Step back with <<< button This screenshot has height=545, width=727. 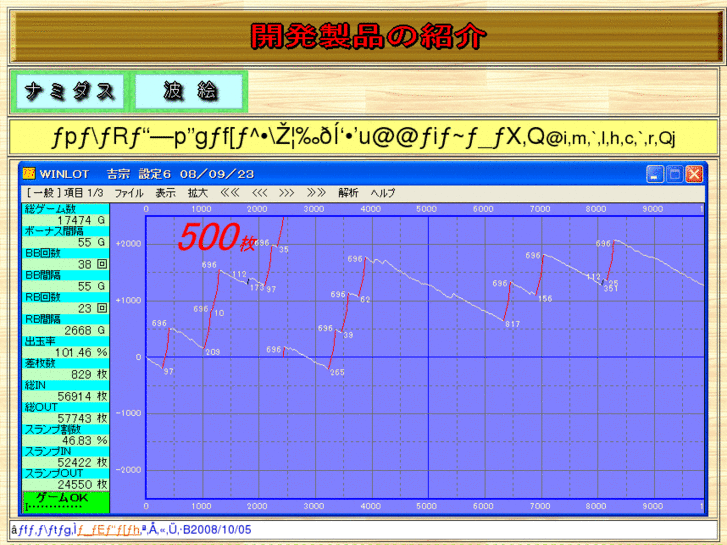click(x=259, y=193)
